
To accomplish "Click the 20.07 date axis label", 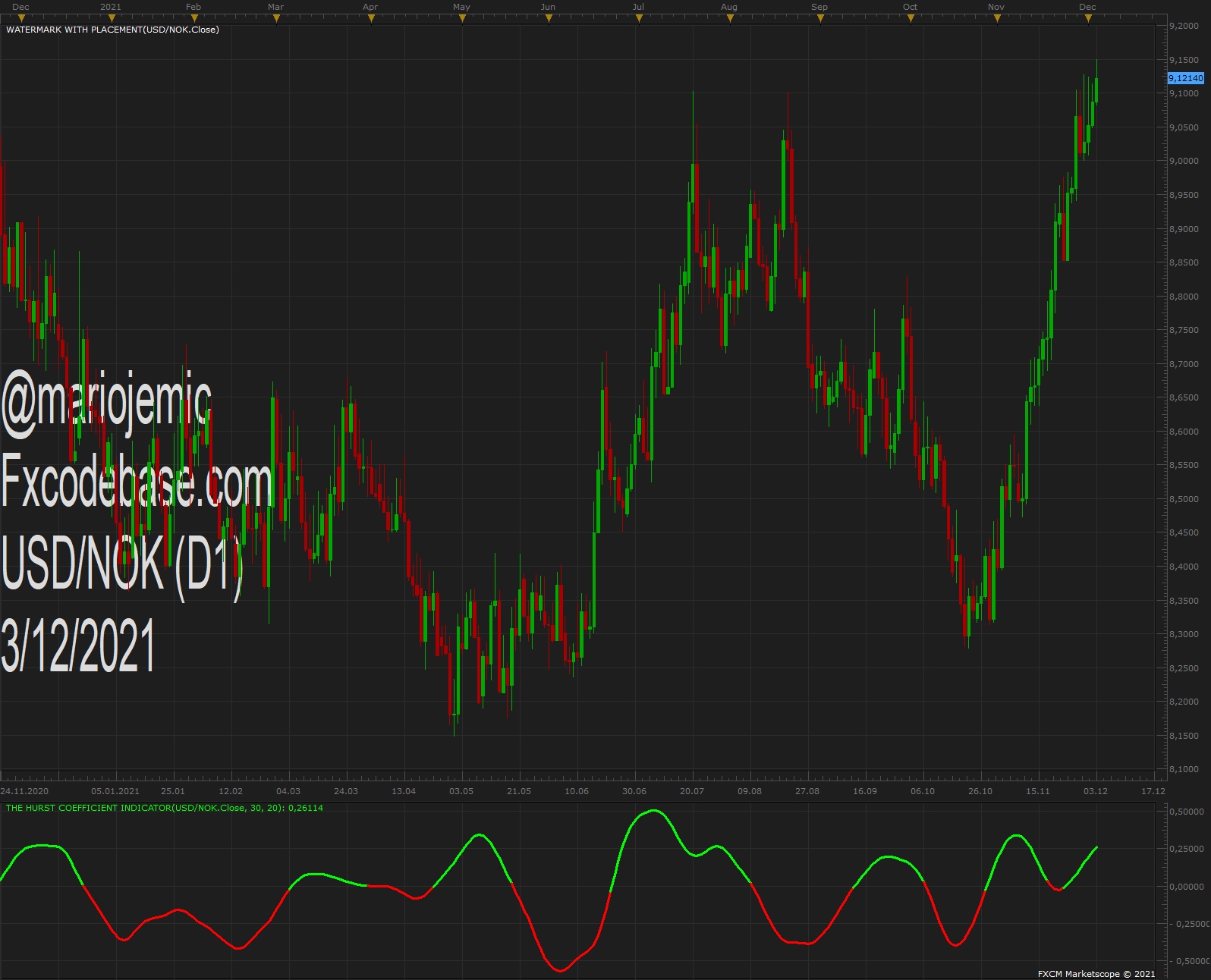I will [692, 791].
